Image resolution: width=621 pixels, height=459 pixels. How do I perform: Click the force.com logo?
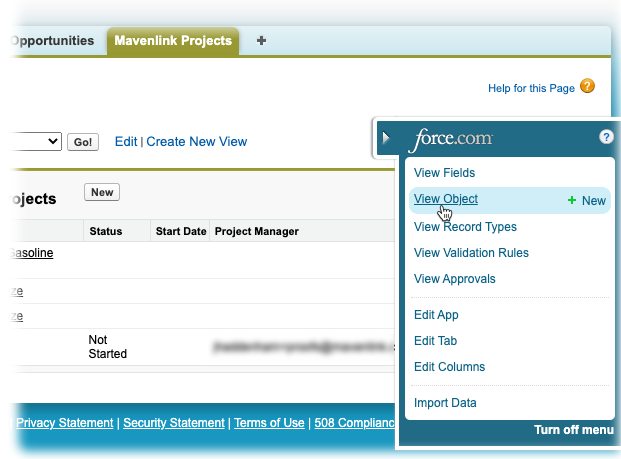[x=451, y=139]
